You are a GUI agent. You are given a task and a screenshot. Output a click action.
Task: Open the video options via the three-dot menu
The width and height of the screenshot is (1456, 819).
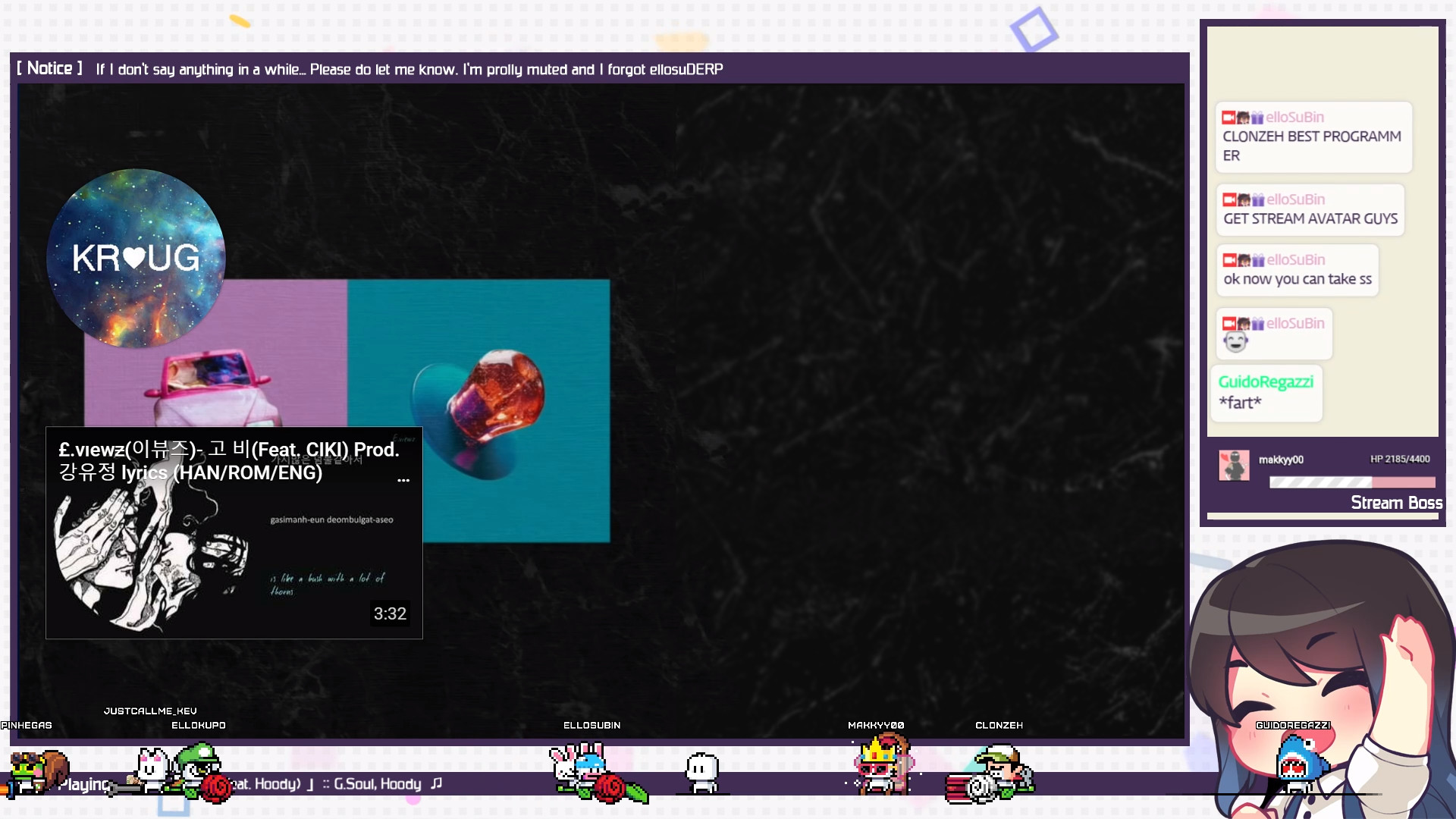point(403,480)
